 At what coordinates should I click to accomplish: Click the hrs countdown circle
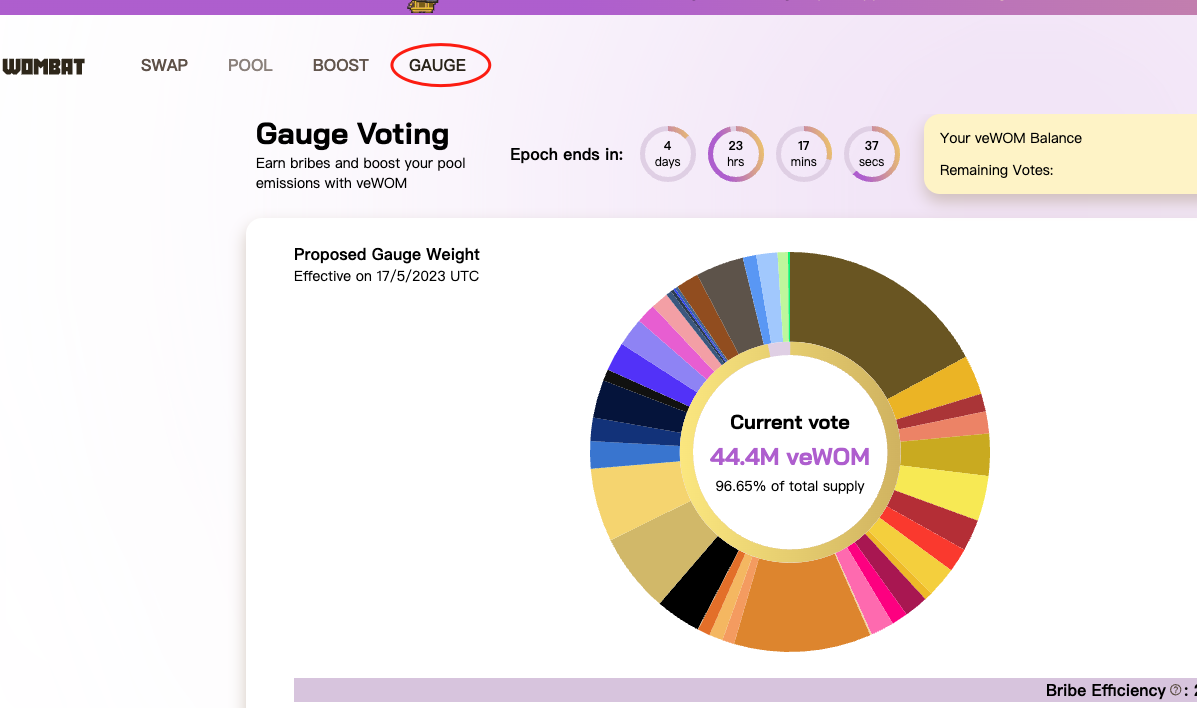(735, 154)
